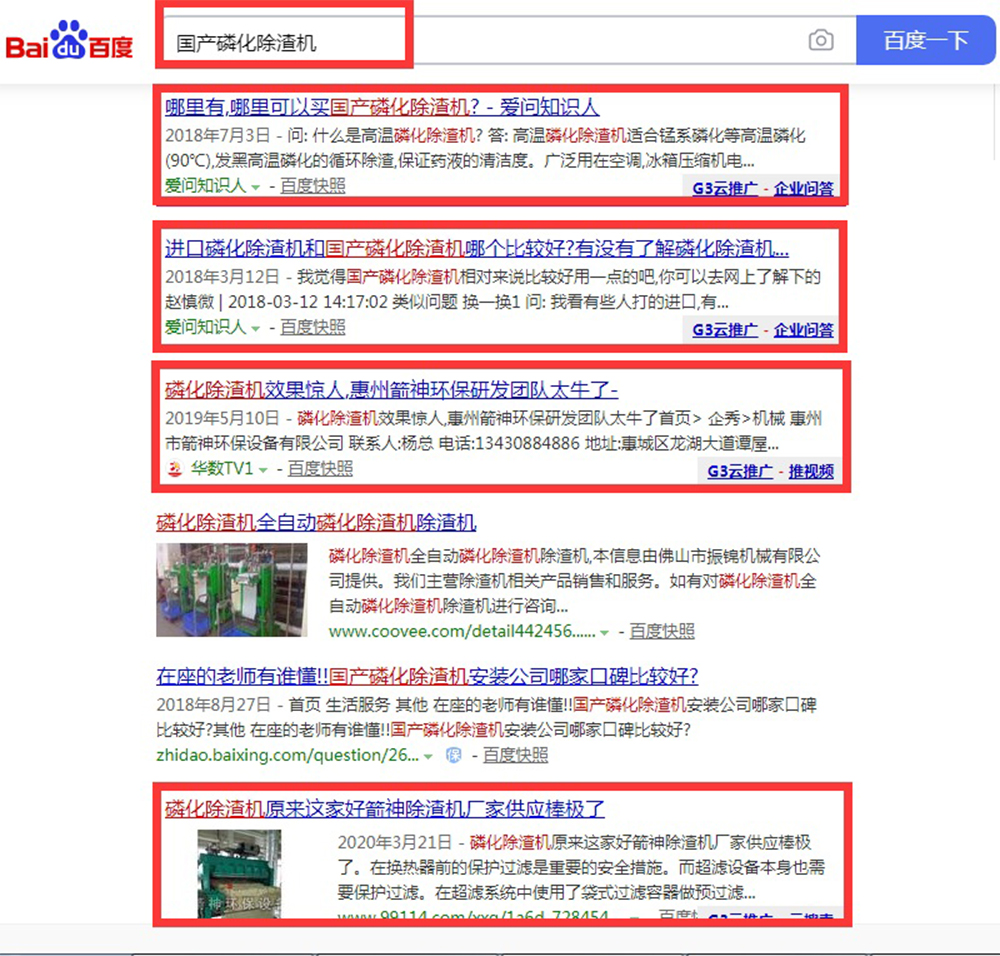Open result 磷化除渣机效果惊人,惠州箭神环保研发团队太牛了
This screenshot has height=956, width=1000.
(x=392, y=389)
